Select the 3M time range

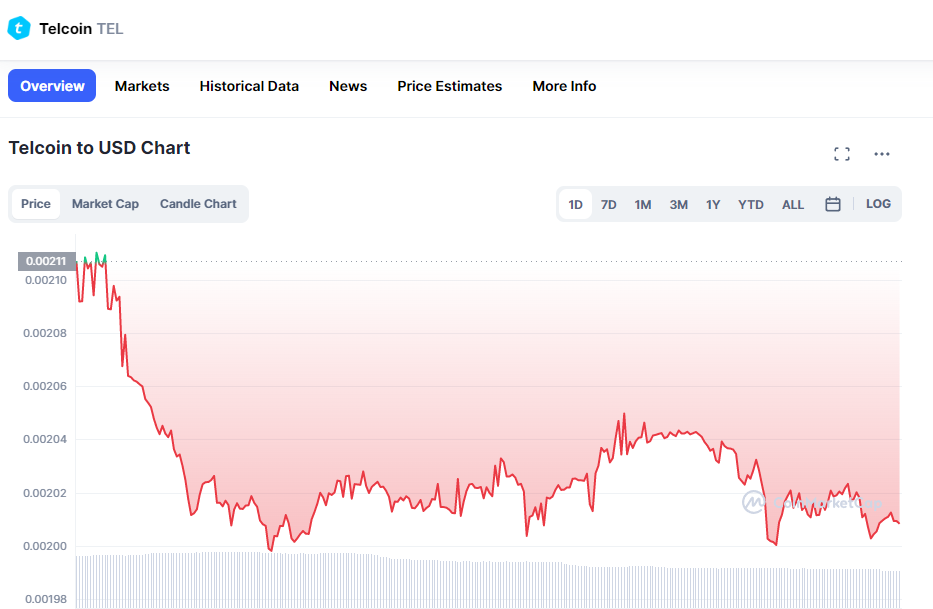[x=678, y=204]
